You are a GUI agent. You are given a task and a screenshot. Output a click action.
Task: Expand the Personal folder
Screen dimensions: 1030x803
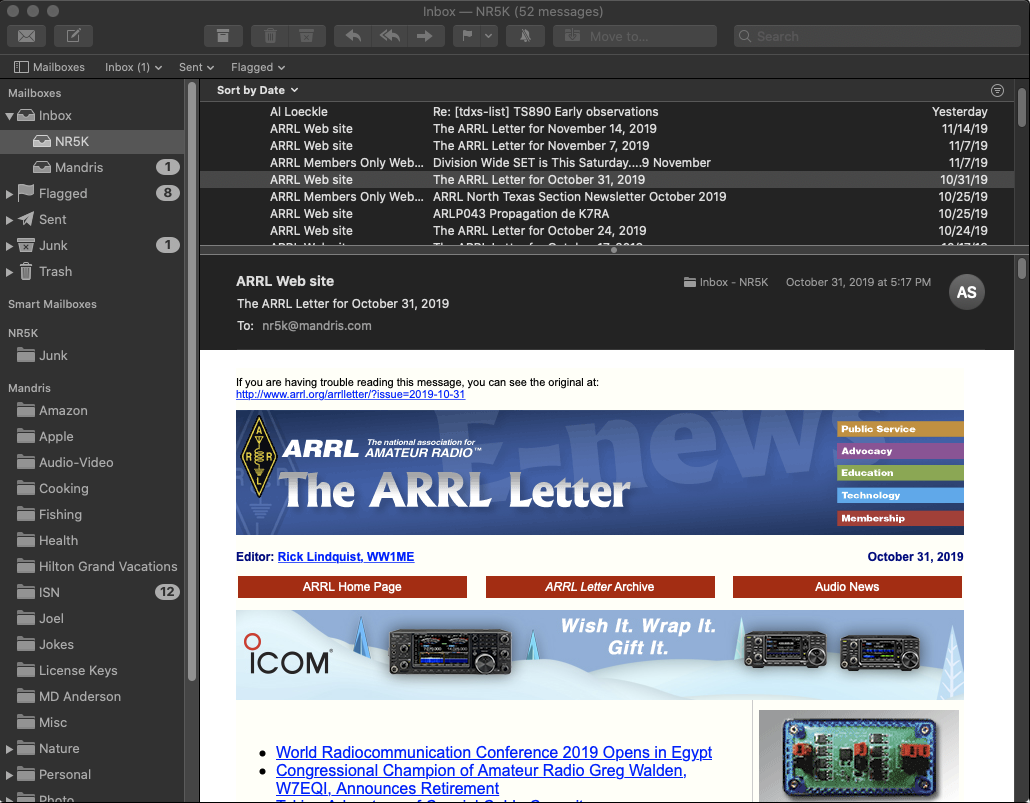click(9, 775)
